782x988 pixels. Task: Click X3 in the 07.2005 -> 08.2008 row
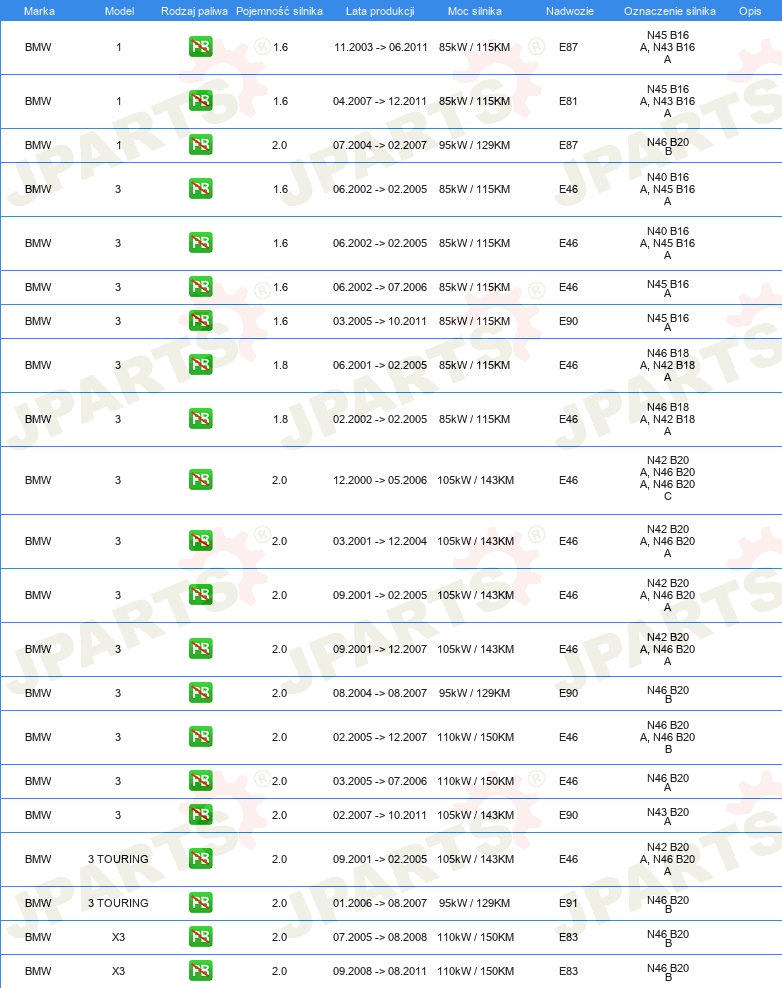click(x=118, y=938)
